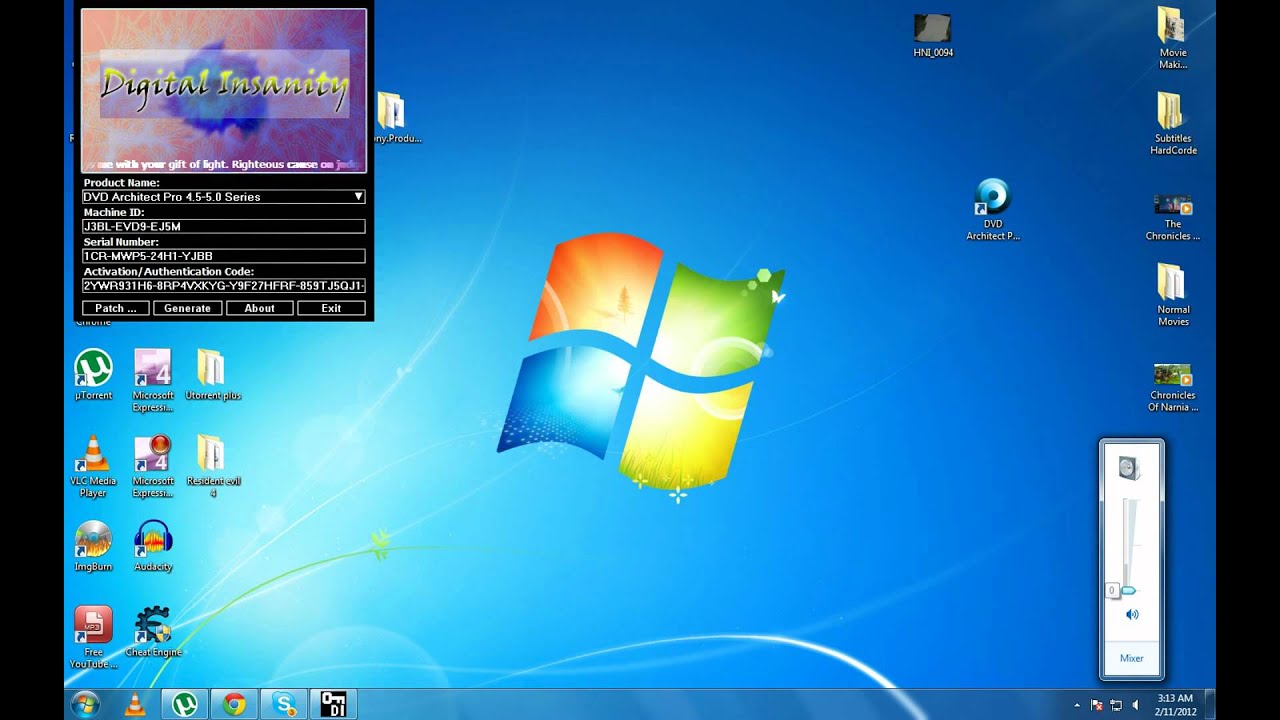Click the Exit button

[x=331, y=308]
